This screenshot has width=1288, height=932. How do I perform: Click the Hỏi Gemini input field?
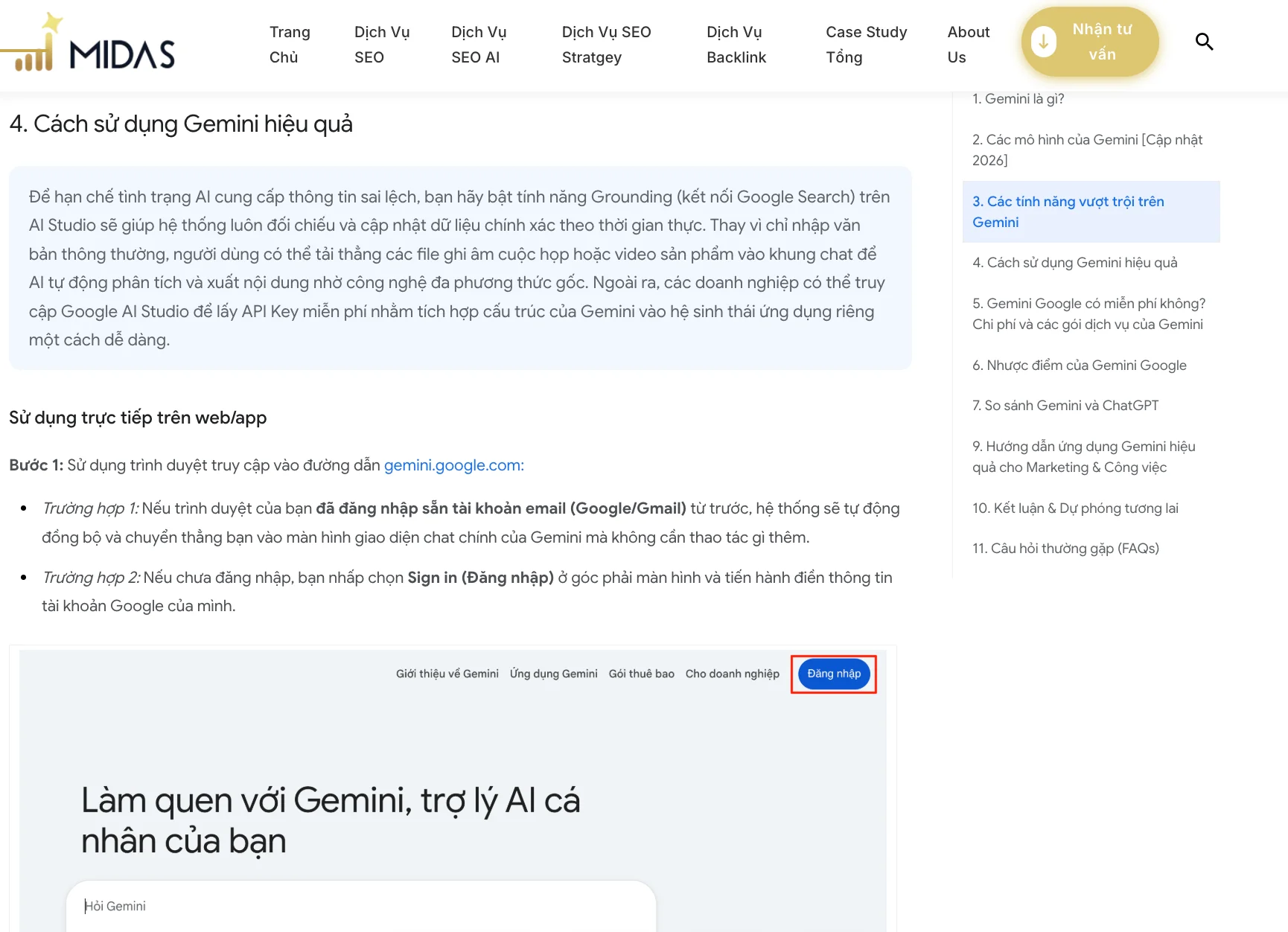pos(361,906)
